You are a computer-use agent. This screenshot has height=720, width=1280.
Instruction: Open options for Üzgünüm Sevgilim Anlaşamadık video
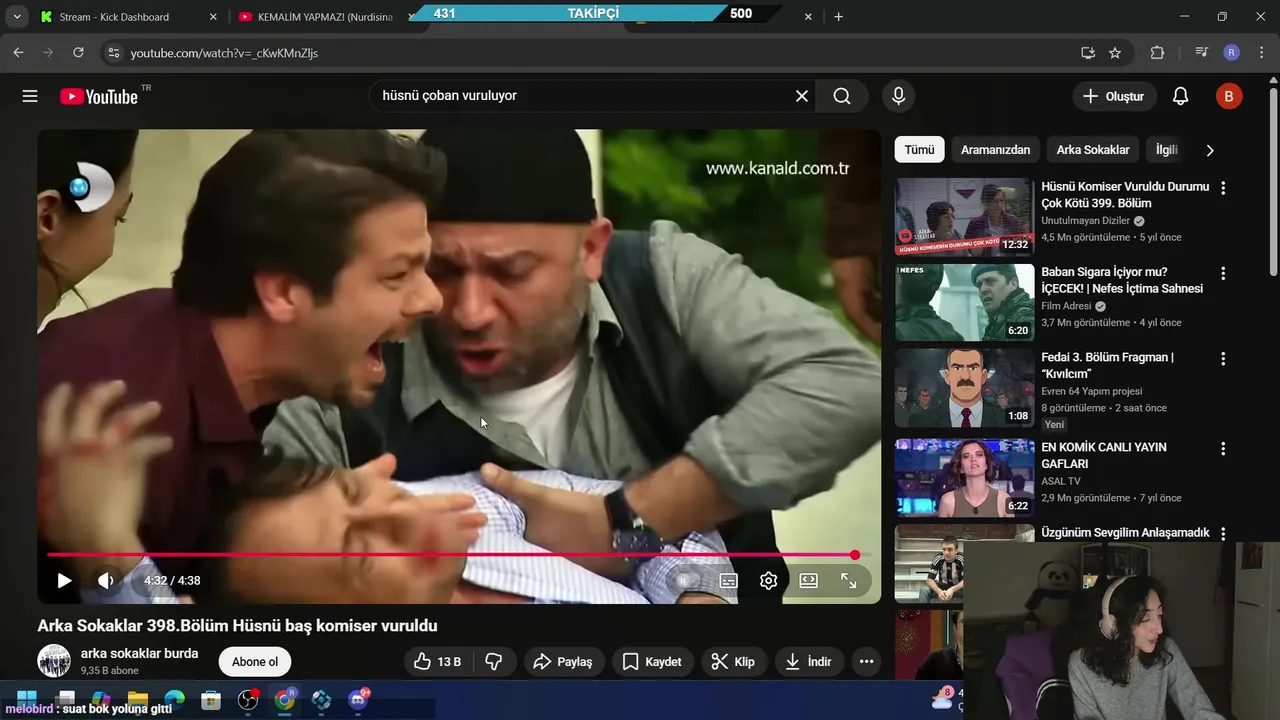click(1223, 534)
